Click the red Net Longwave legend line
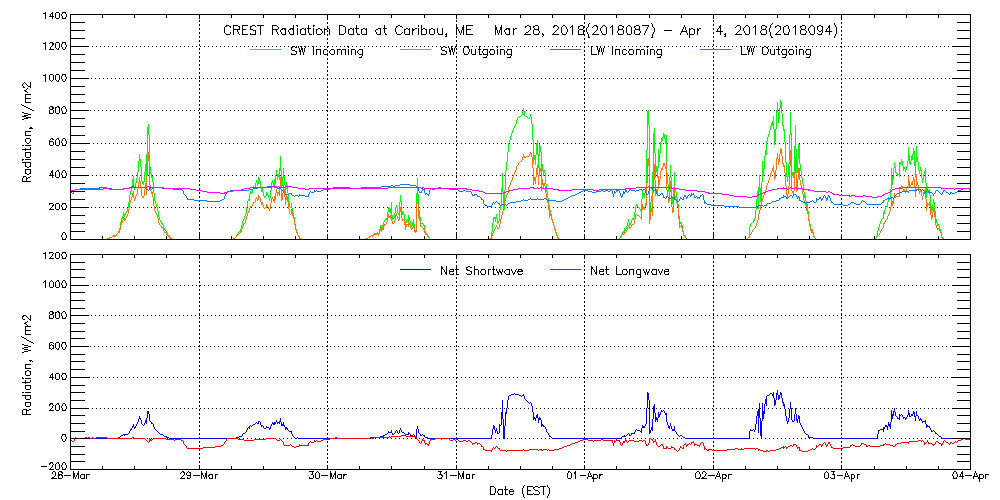Viewport: 1000px width, 500px height. coord(565,270)
